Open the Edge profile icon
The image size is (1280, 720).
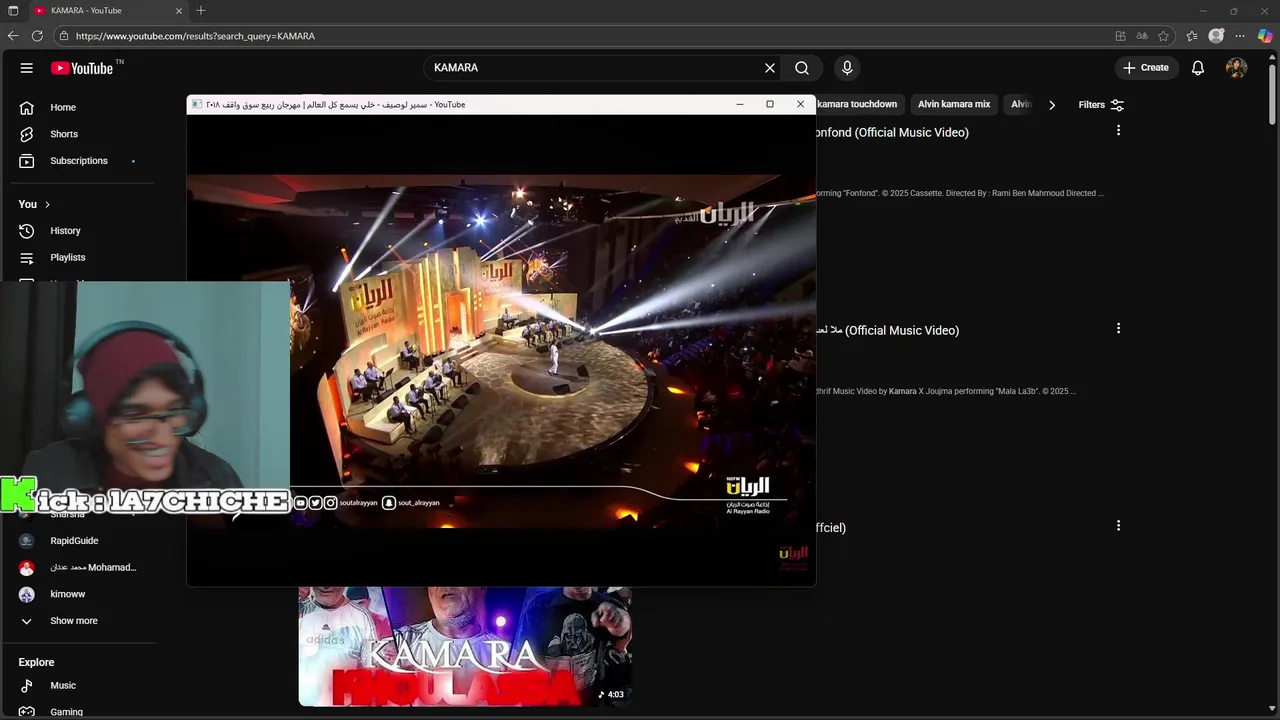coord(1216,36)
